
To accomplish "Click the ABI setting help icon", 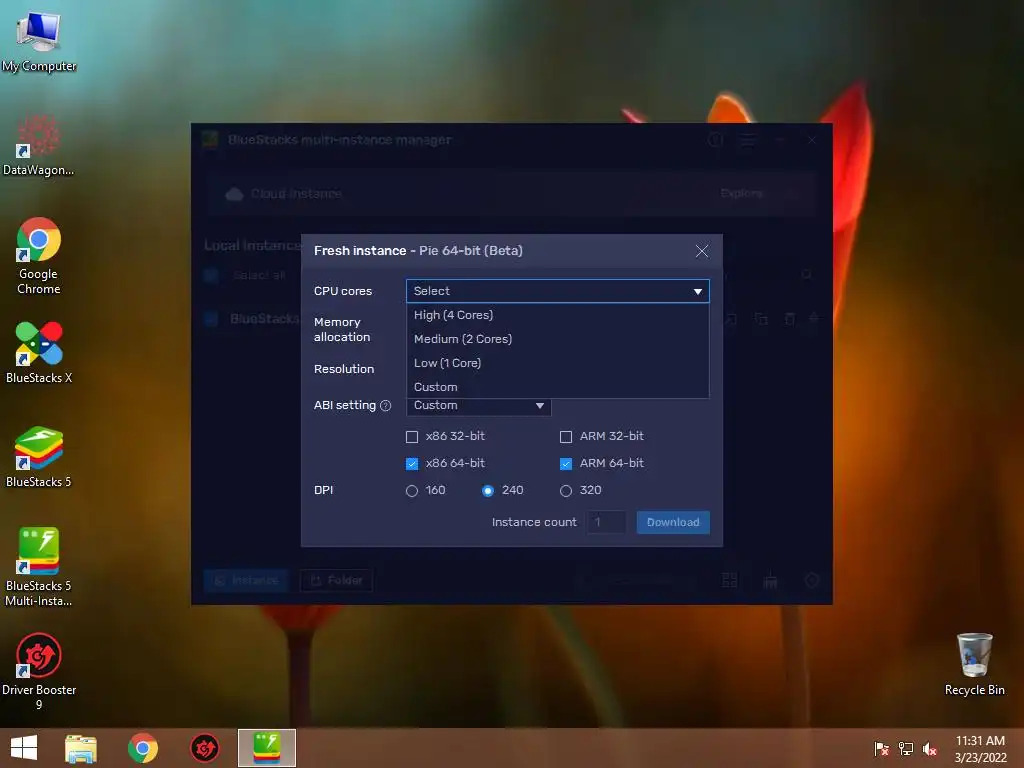I will click(385, 406).
